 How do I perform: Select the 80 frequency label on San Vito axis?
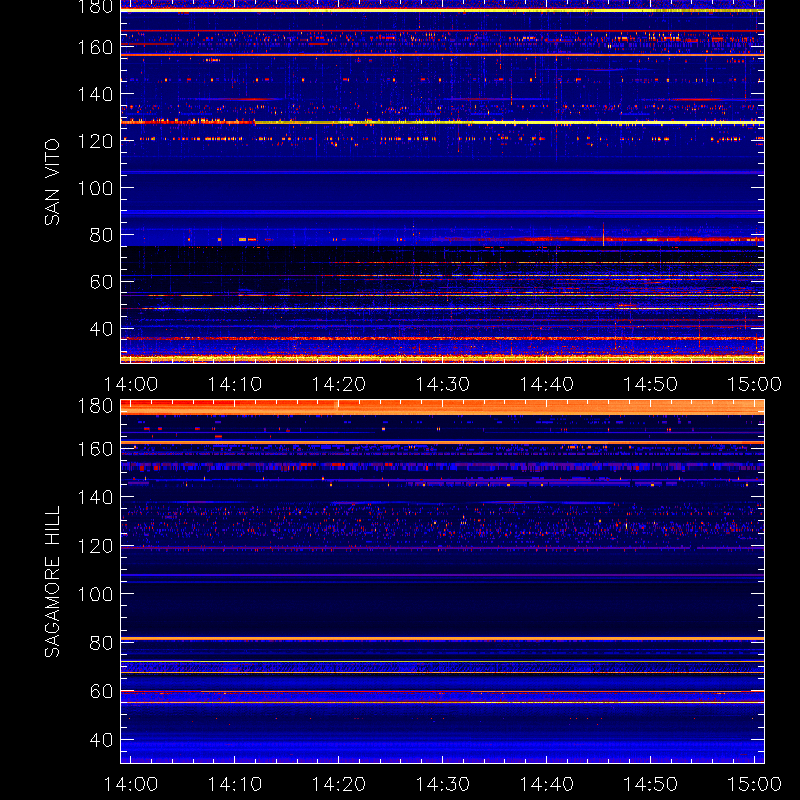102,235
